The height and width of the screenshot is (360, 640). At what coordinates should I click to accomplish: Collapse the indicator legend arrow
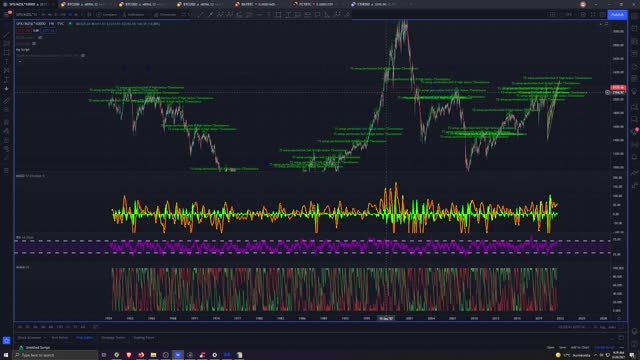click(20, 62)
